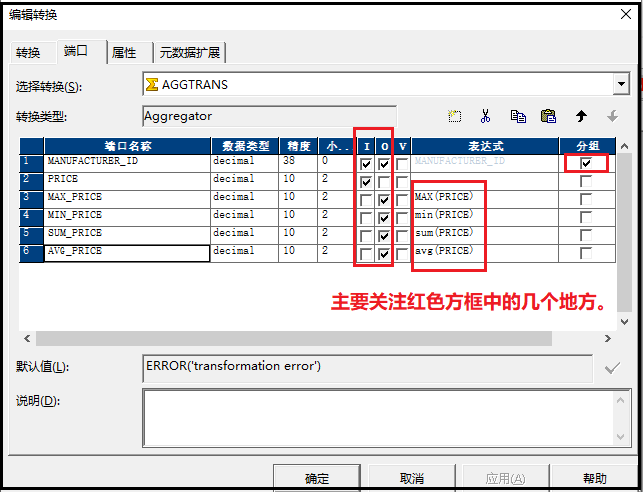Click horizontal scrollbar right arrow
Screen dimensions: 643x492
(607, 339)
